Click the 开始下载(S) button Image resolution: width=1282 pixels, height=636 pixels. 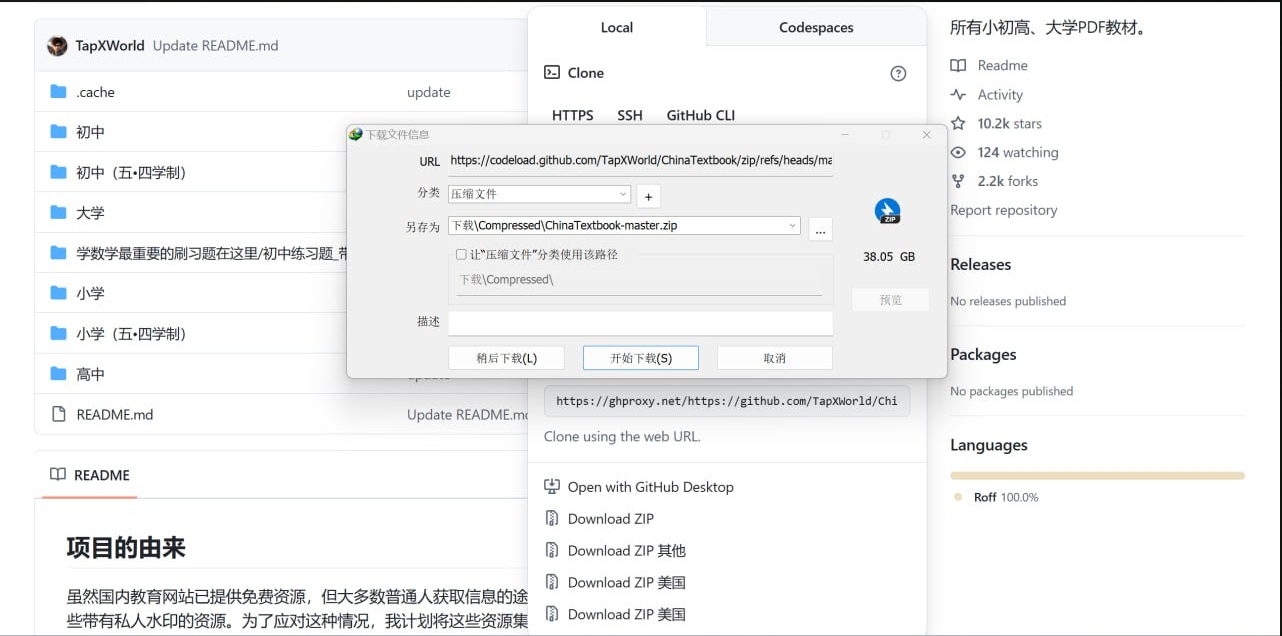coord(640,357)
